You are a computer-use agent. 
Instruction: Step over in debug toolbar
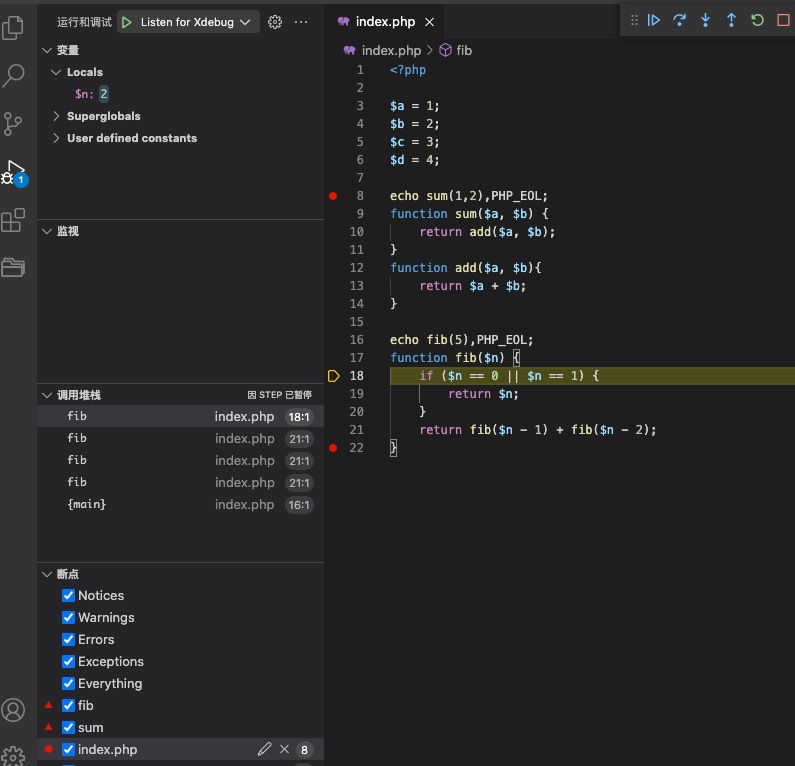coord(679,20)
